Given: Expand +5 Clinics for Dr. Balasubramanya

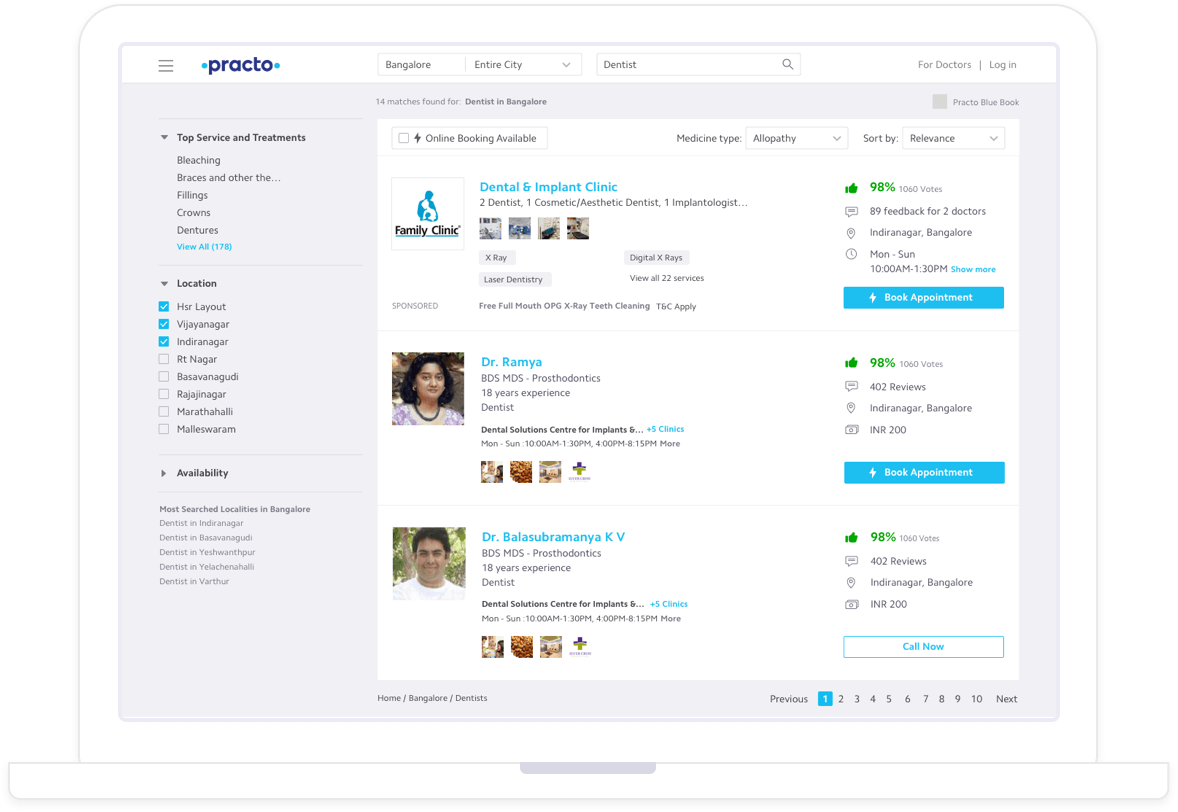Looking at the screenshot, I should [x=669, y=604].
